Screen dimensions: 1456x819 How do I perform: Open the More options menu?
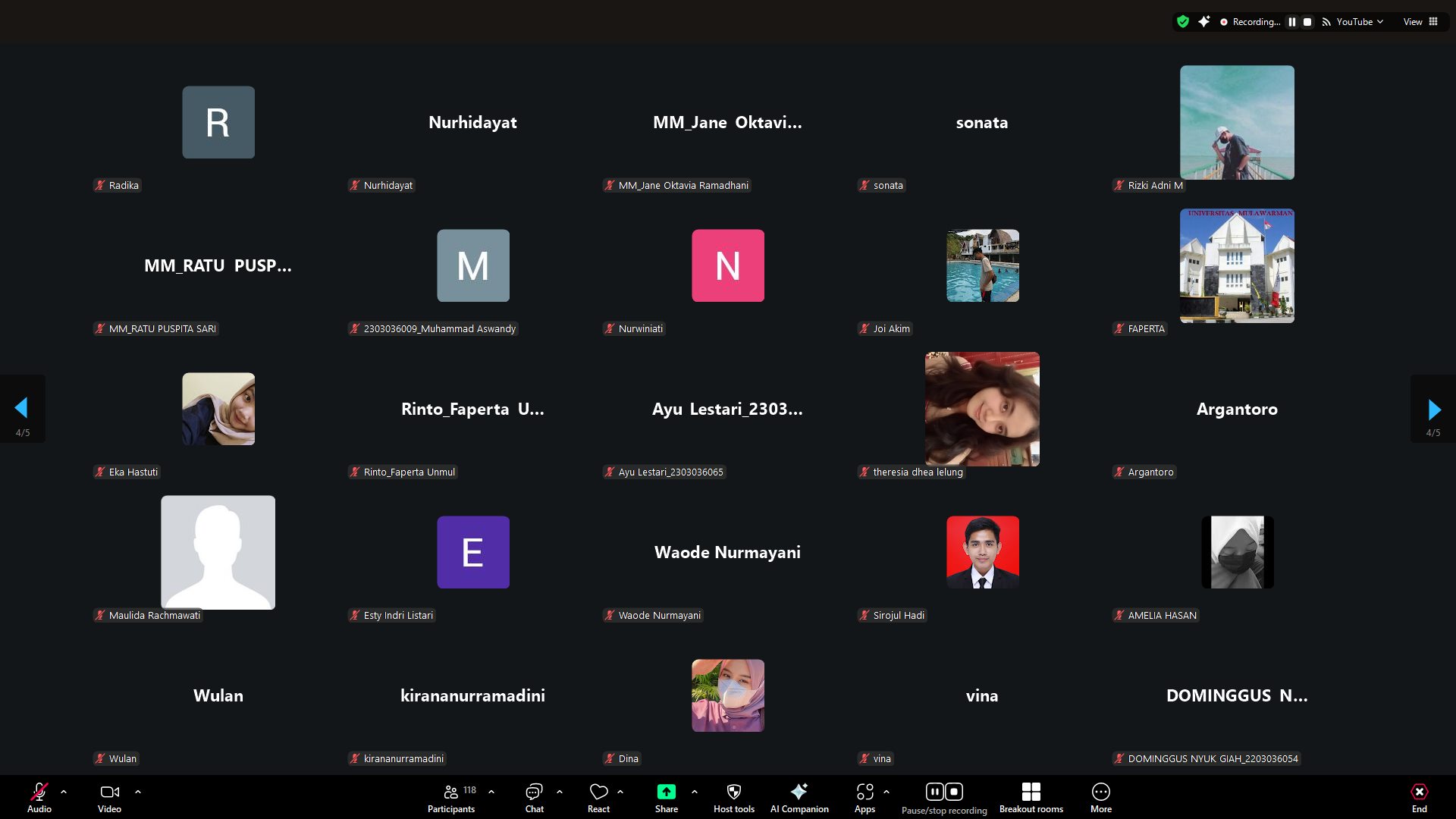[1100, 797]
